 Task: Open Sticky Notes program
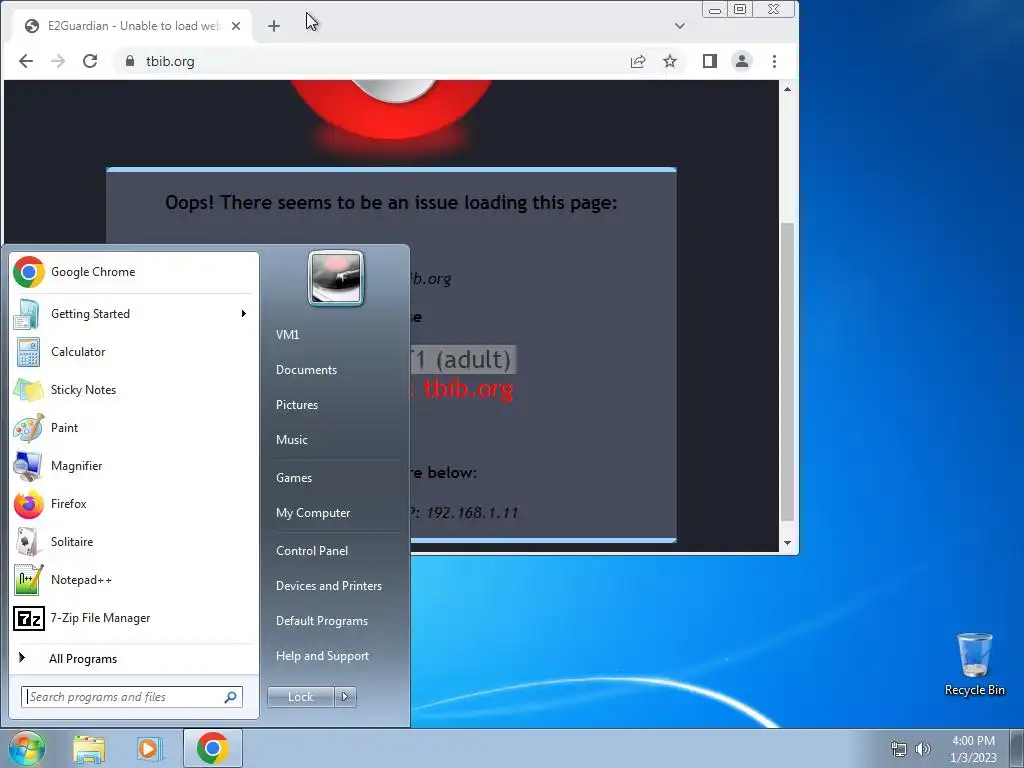click(x=134, y=390)
